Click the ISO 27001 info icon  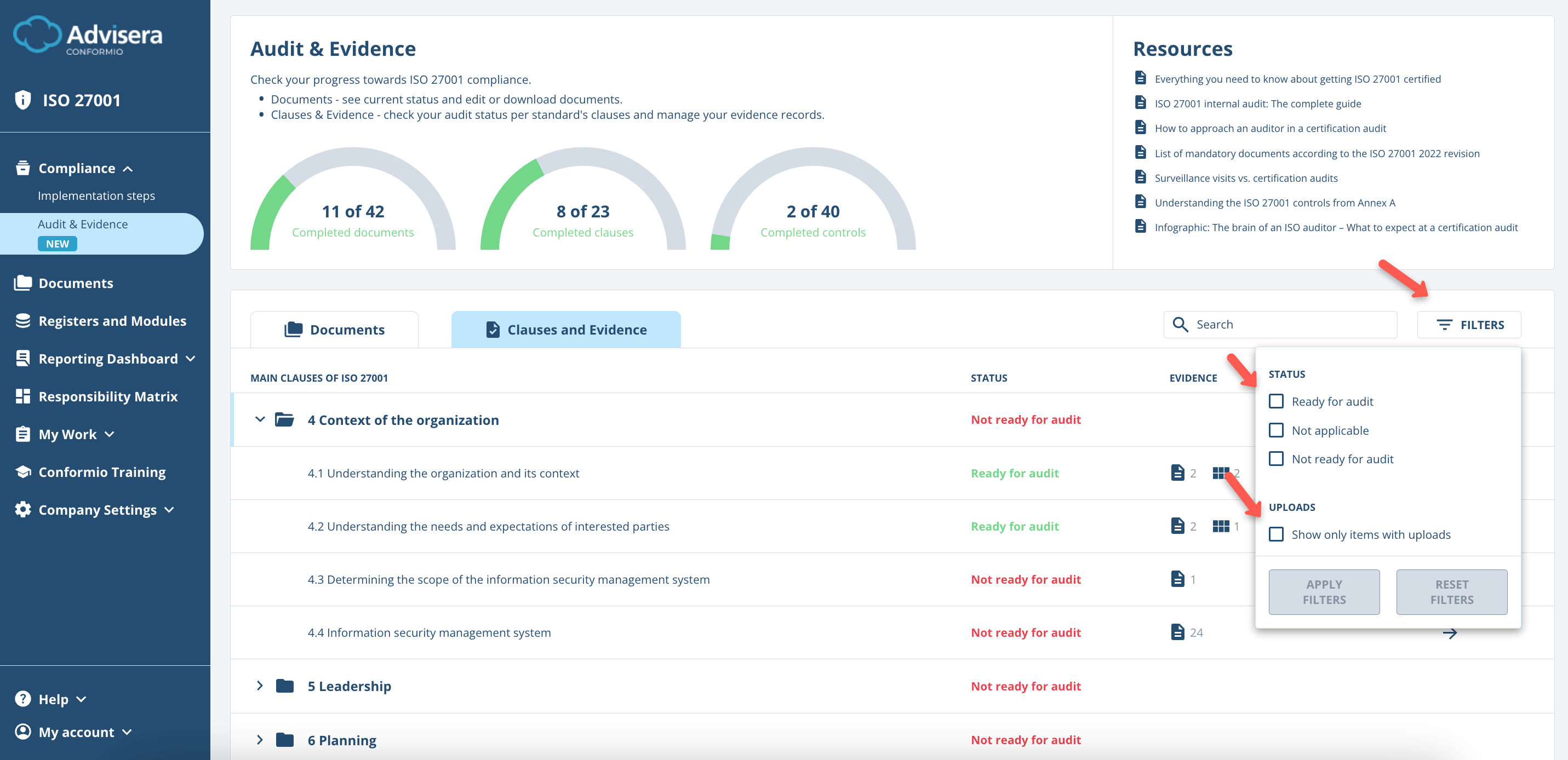(22, 100)
